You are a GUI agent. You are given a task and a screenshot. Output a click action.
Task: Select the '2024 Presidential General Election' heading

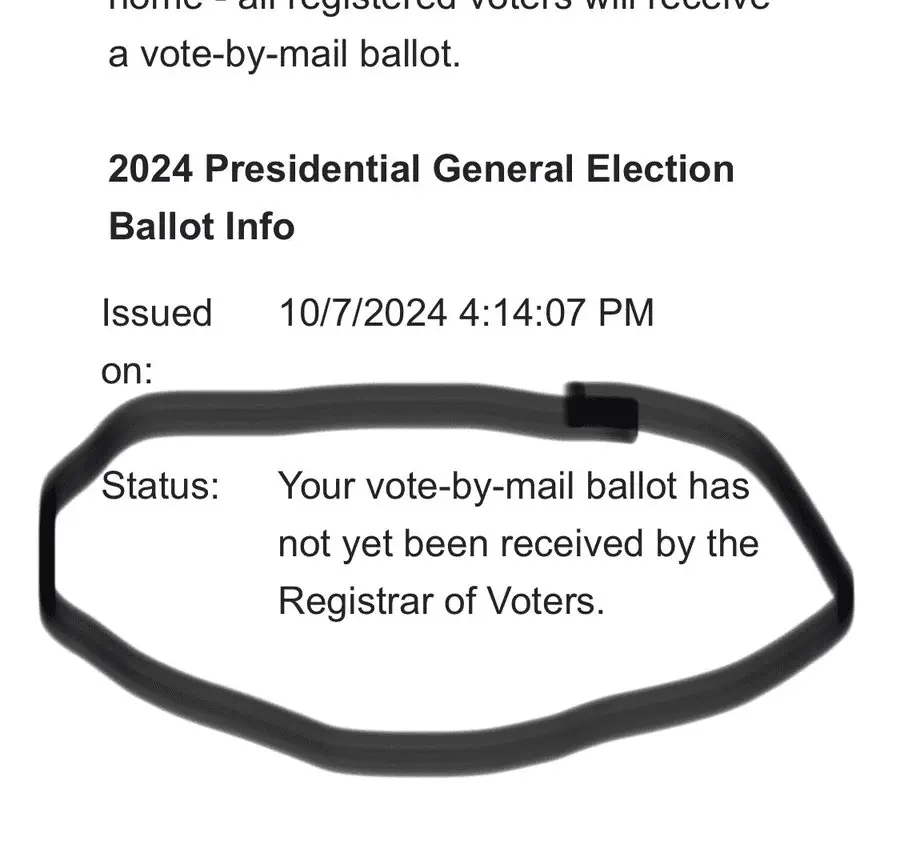pos(421,169)
